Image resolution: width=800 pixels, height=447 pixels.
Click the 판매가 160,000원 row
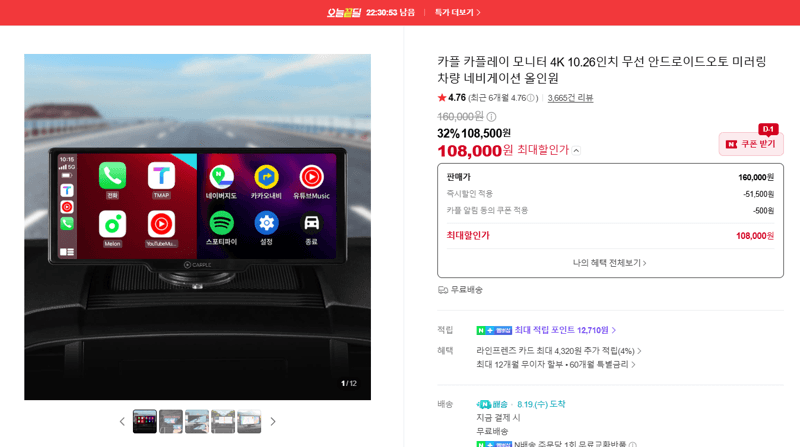tap(610, 177)
